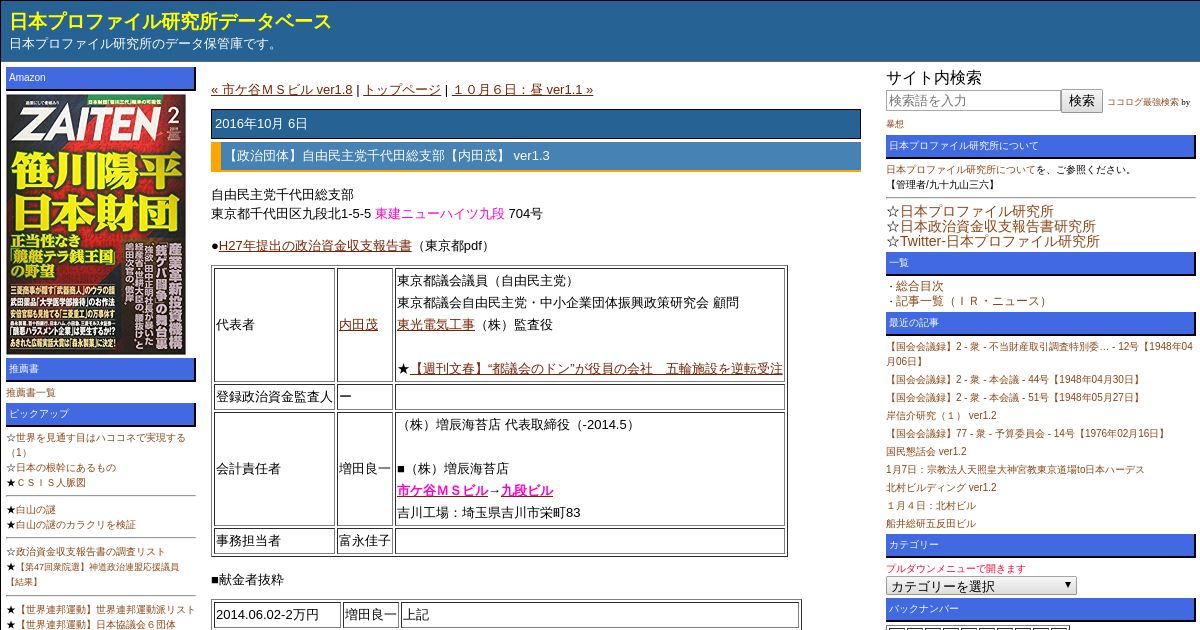Open the トップページ link
1200x630 pixels.
[401, 89]
